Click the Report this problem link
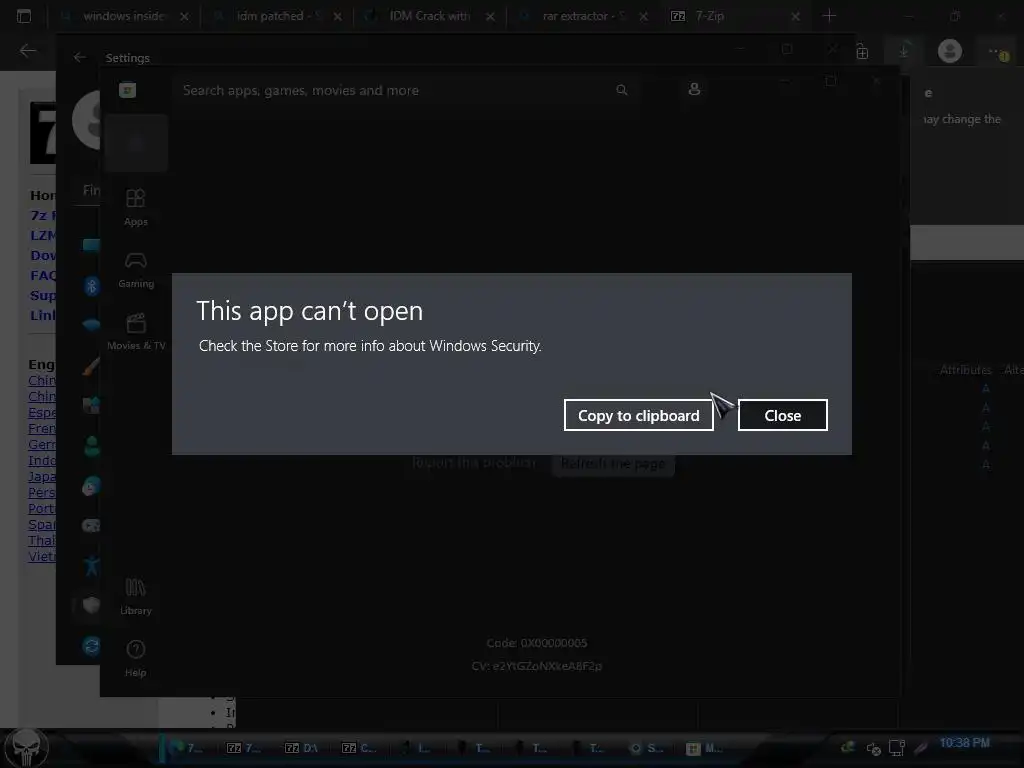 (474, 462)
